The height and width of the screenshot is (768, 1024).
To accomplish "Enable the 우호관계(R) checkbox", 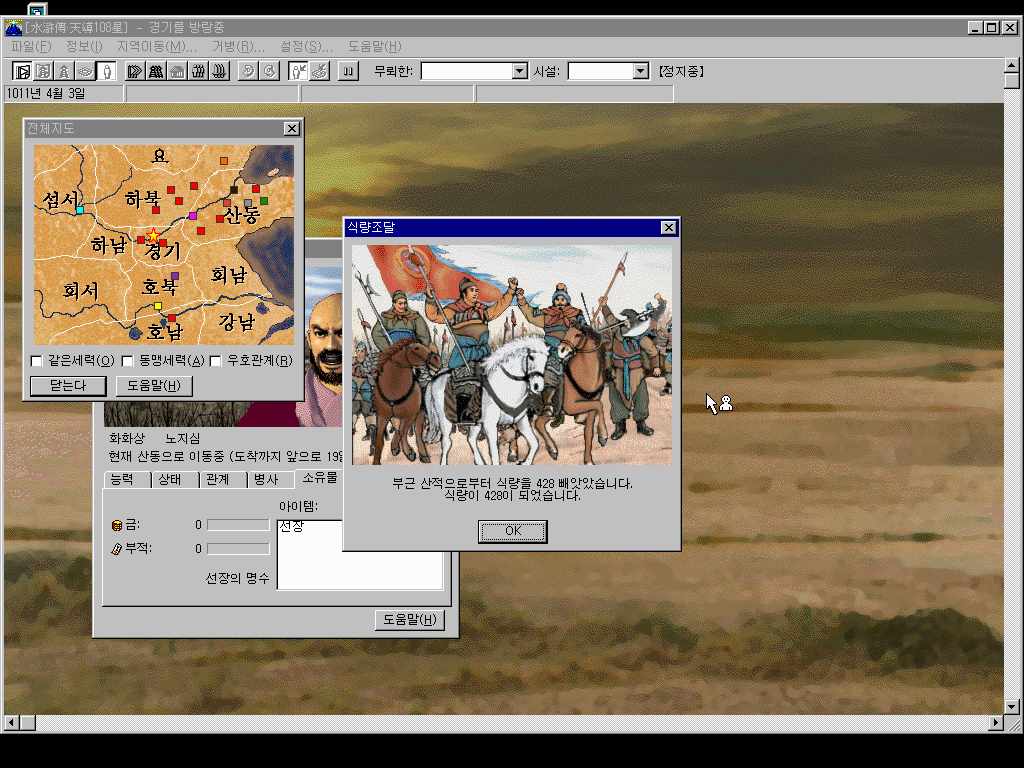I will tap(215, 361).
